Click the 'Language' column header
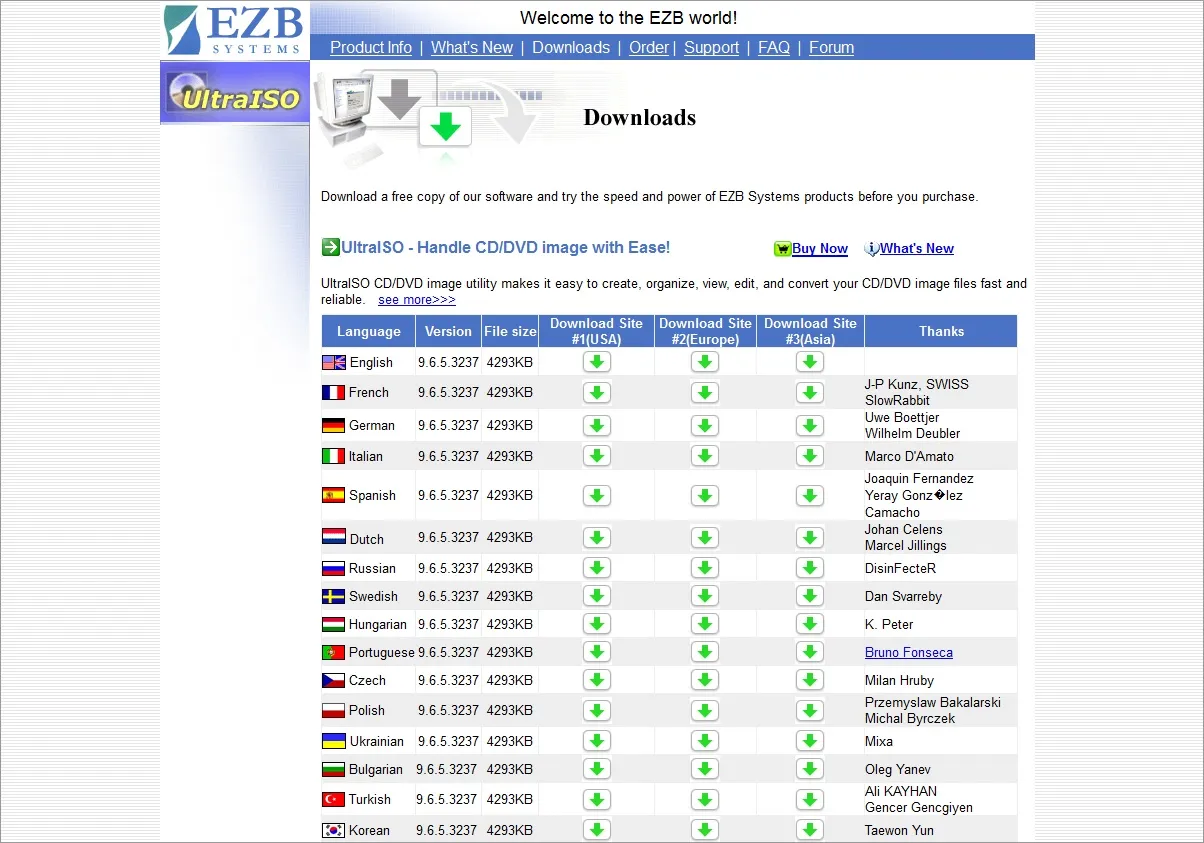 click(368, 331)
